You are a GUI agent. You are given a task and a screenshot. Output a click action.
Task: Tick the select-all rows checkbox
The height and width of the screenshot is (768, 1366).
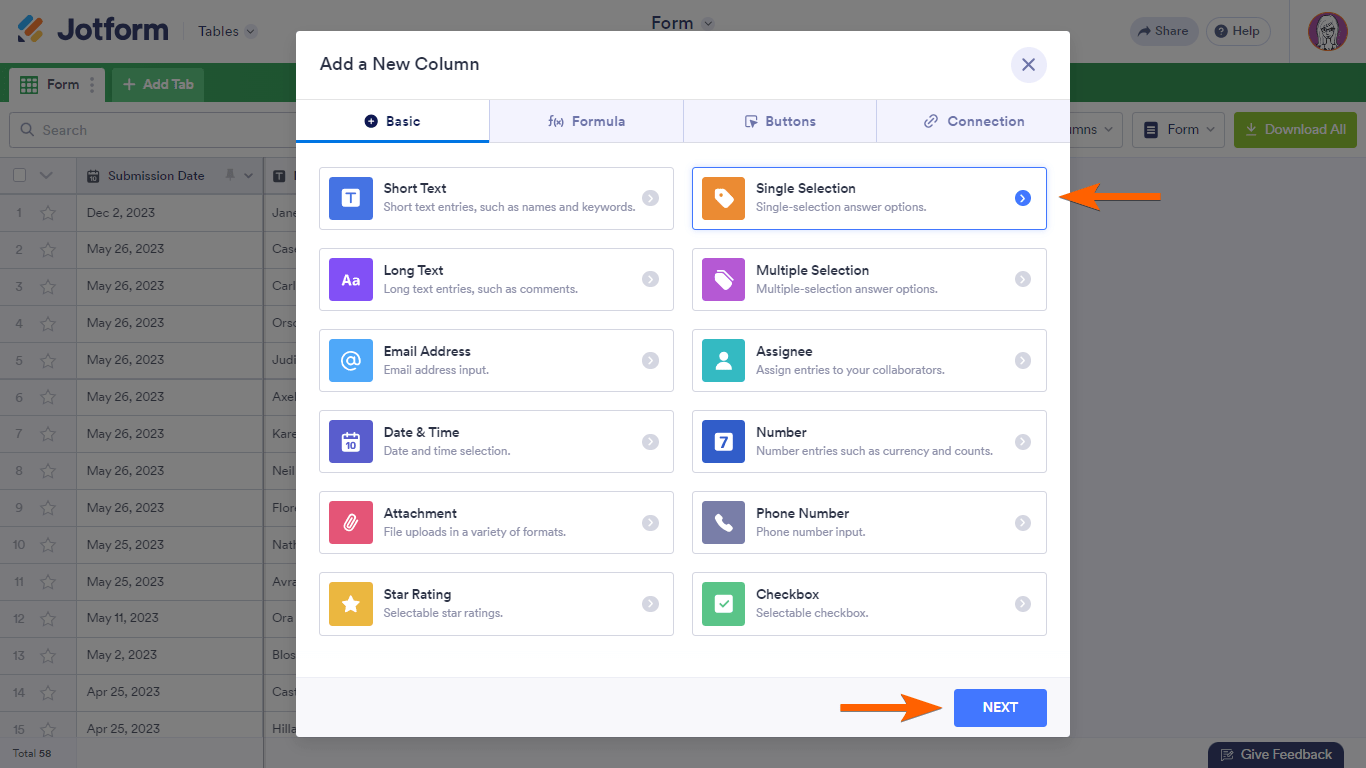pyautogui.click(x=20, y=176)
